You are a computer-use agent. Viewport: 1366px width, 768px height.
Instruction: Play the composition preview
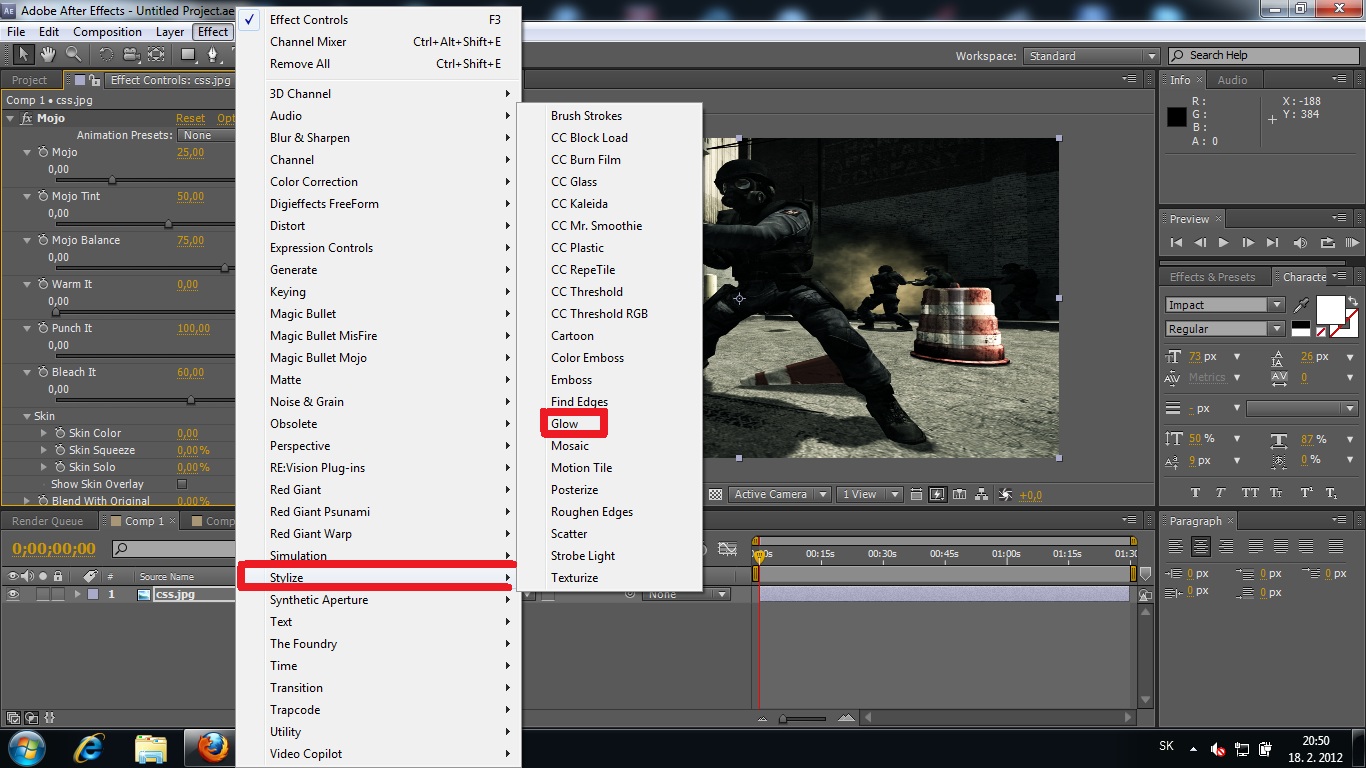pos(1223,242)
